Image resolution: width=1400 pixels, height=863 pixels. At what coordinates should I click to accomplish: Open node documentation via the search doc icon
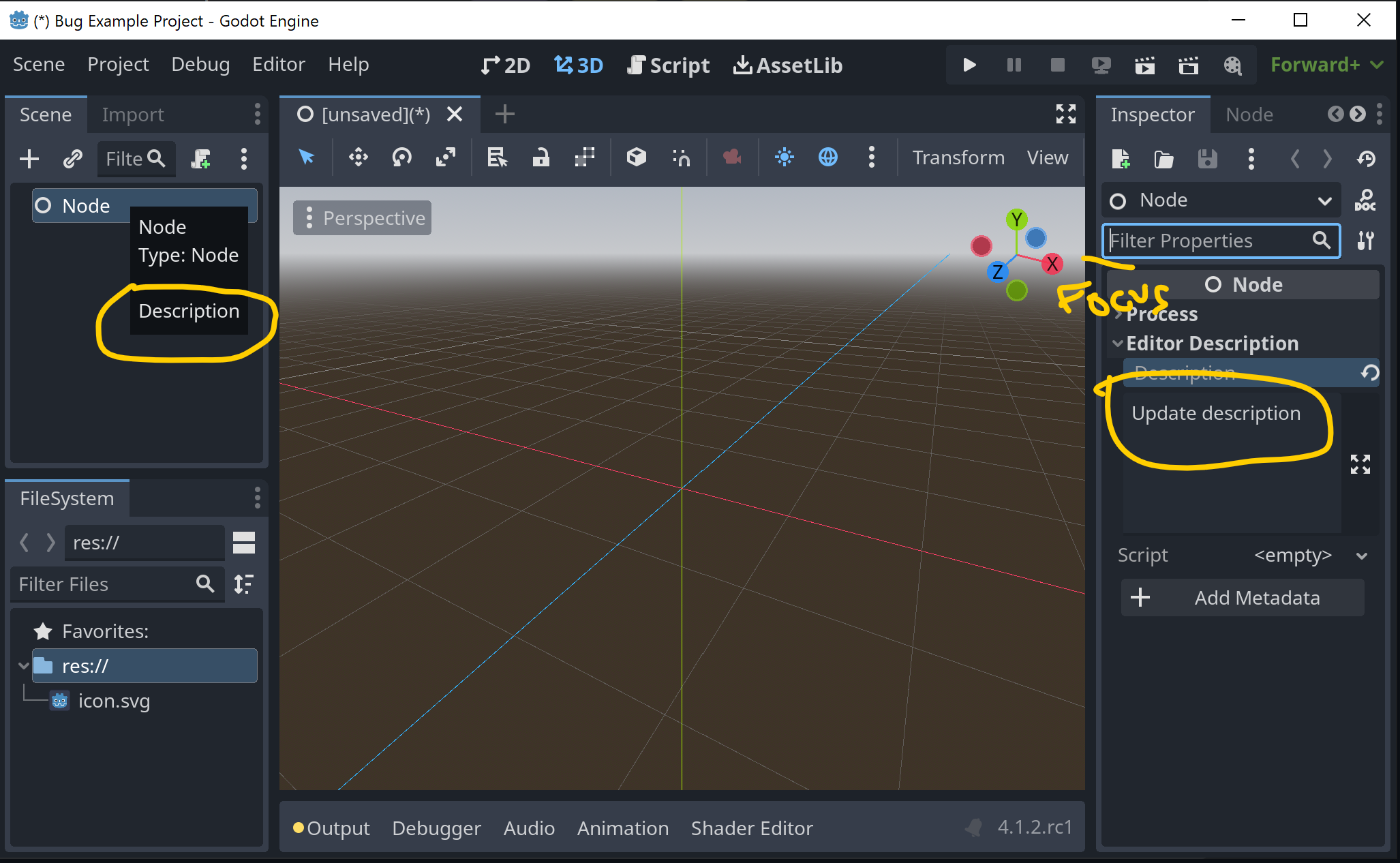pos(1367,200)
